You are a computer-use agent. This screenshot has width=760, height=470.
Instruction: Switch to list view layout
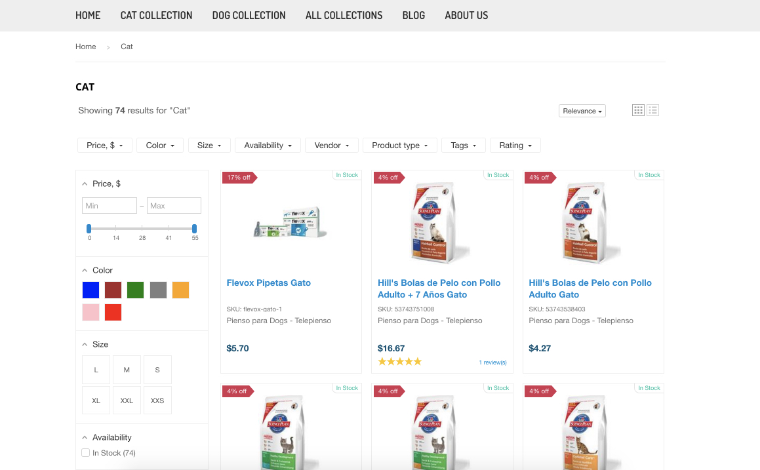click(x=652, y=110)
